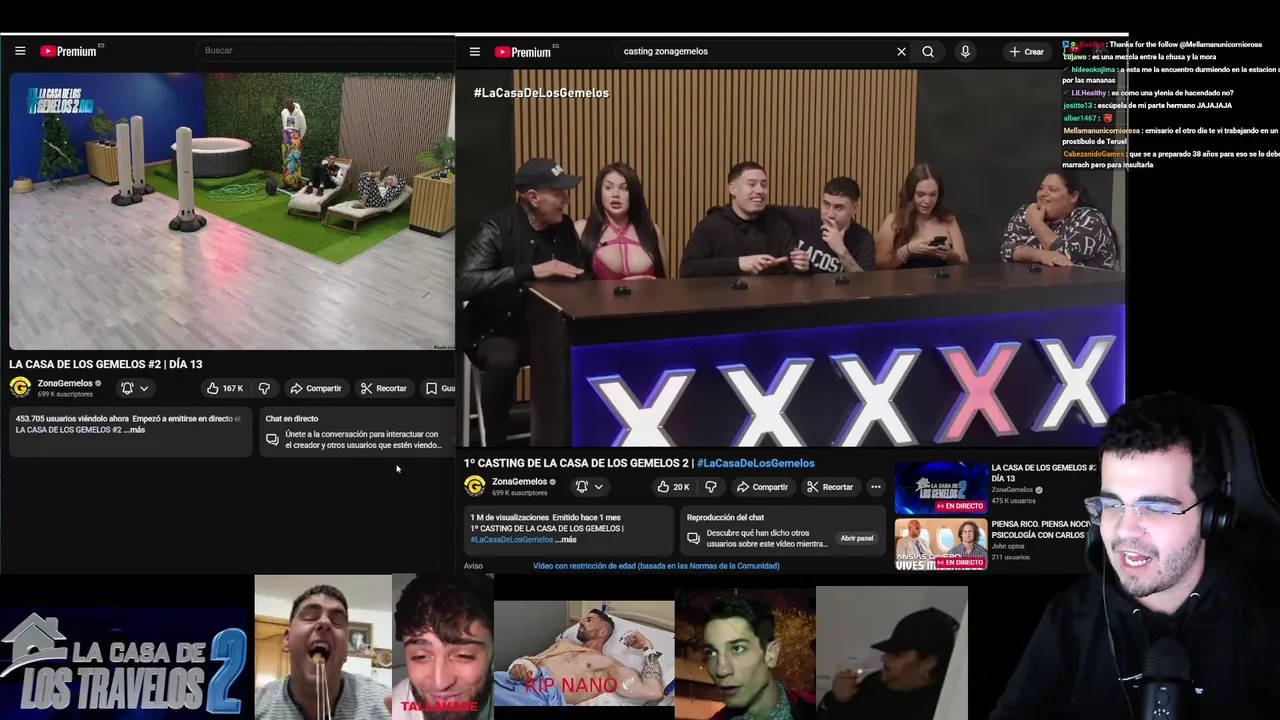This screenshot has width=1280, height=720.
Task: Open age restriction notice link
Action: pos(656,566)
